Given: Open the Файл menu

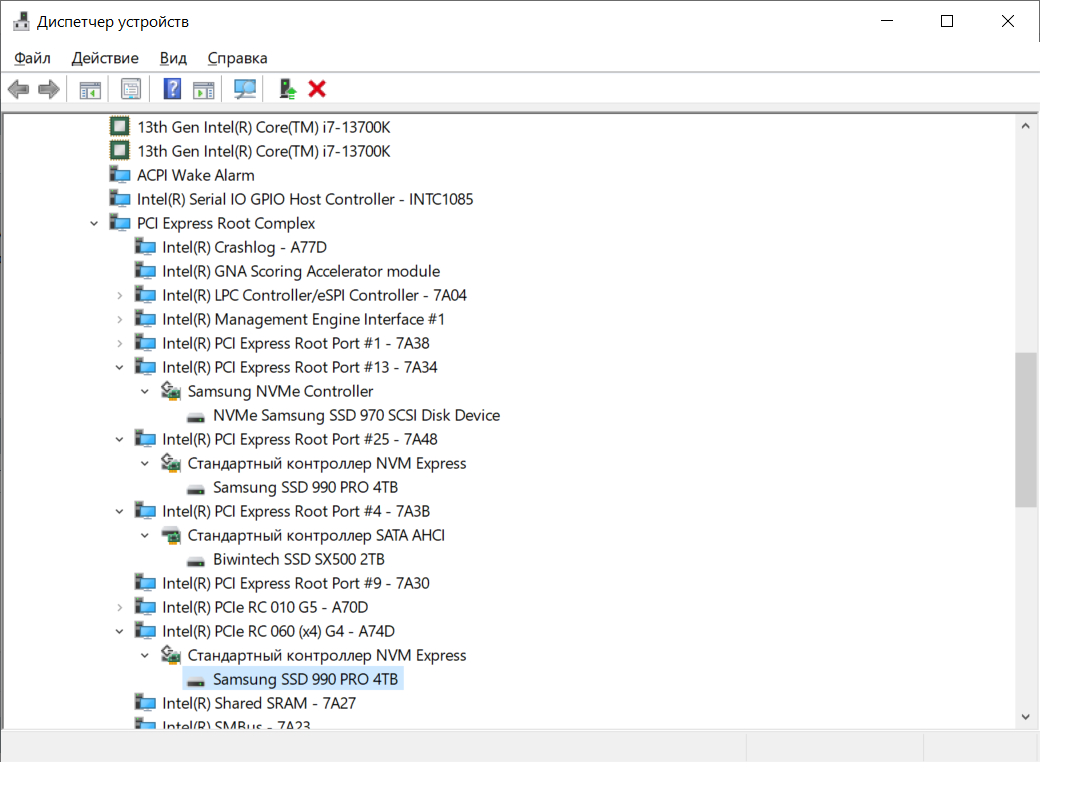Looking at the screenshot, I should (x=32, y=59).
